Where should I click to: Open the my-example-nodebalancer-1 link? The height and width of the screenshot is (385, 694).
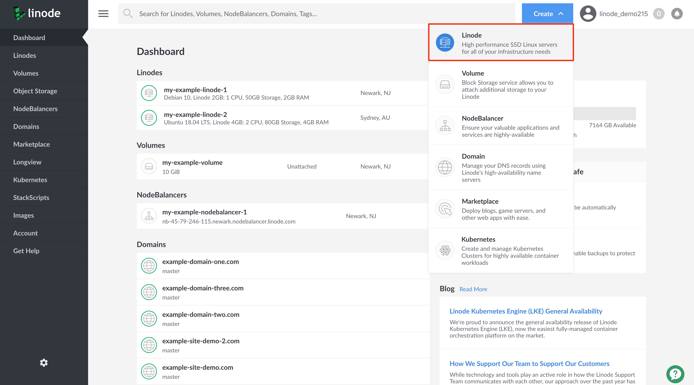pyautogui.click(x=204, y=212)
